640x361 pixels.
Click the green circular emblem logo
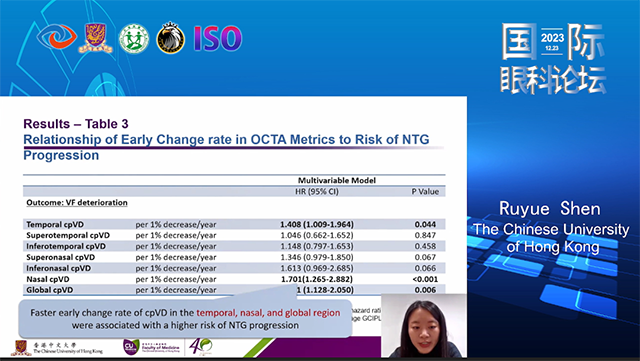134,38
